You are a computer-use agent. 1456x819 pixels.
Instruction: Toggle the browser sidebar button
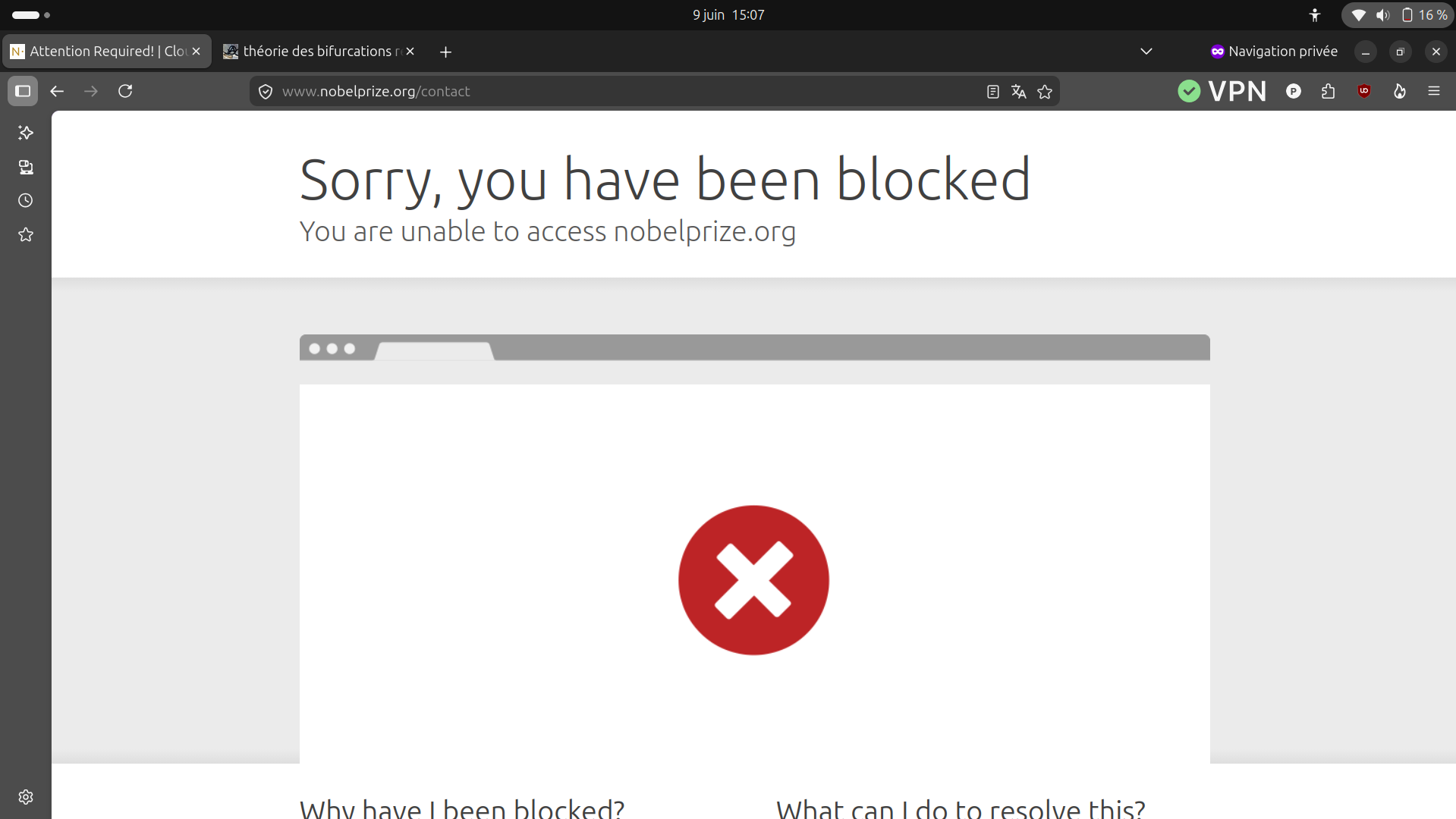point(23,91)
